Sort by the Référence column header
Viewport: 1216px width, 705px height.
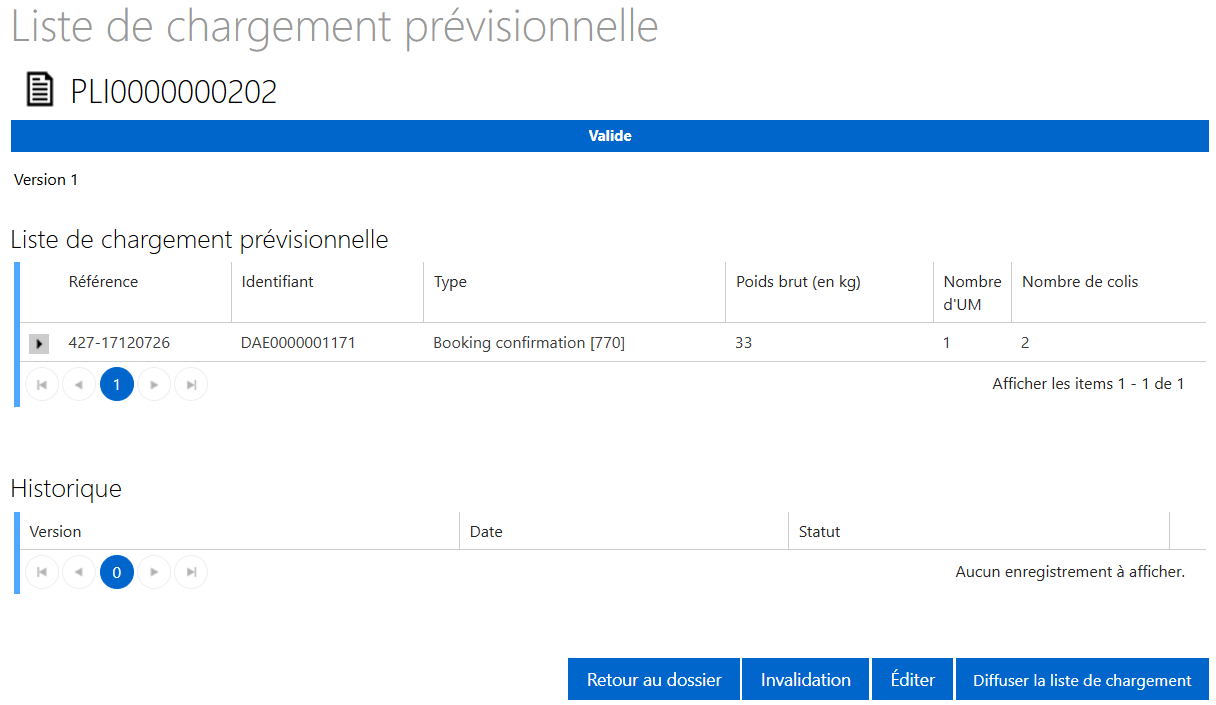coord(103,282)
